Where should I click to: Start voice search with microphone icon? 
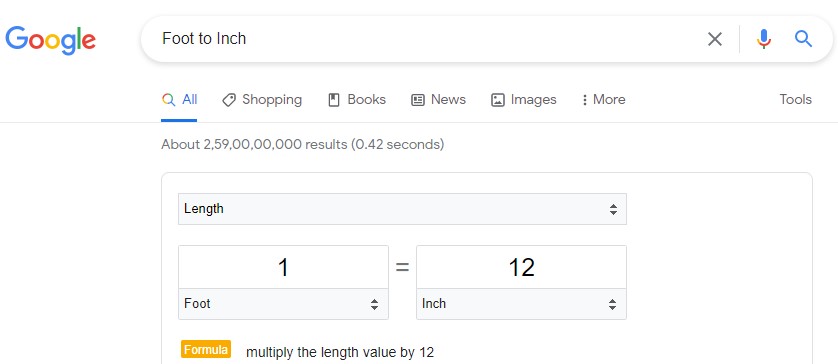point(764,39)
